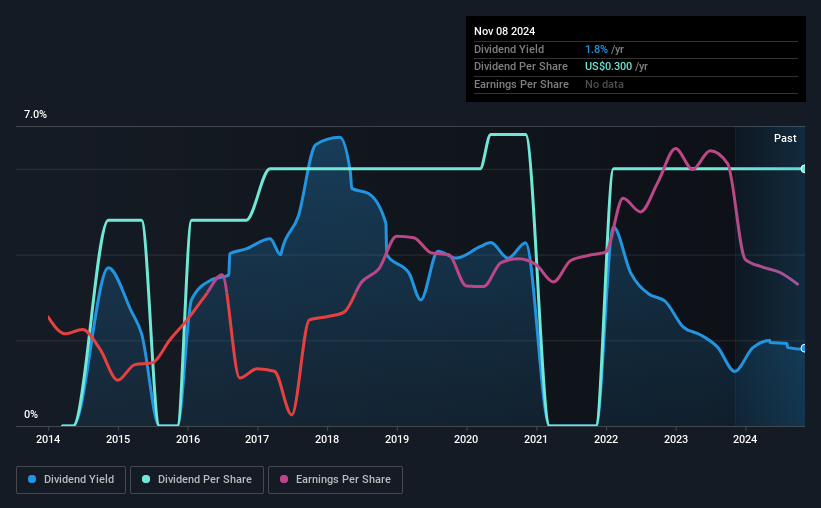Click the 2024 x-axis label
Image resolution: width=821 pixels, height=508 pixels.
[x=745, y=439]
